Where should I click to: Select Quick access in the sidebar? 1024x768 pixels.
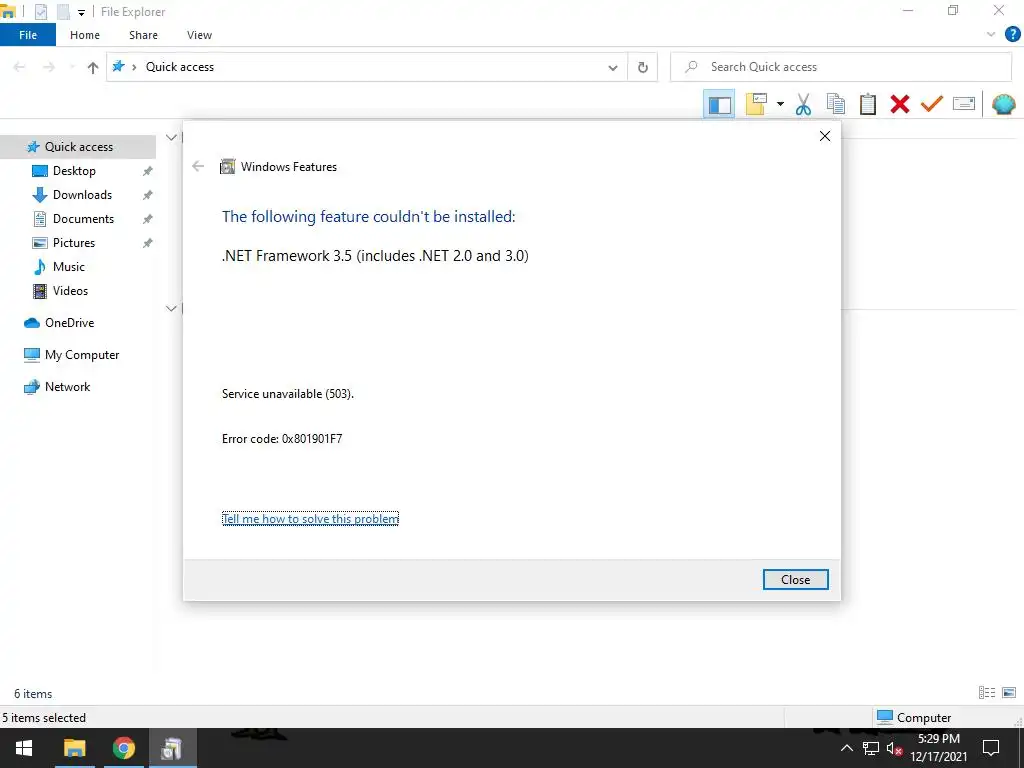pyautogui.click(x=78, y=147)
